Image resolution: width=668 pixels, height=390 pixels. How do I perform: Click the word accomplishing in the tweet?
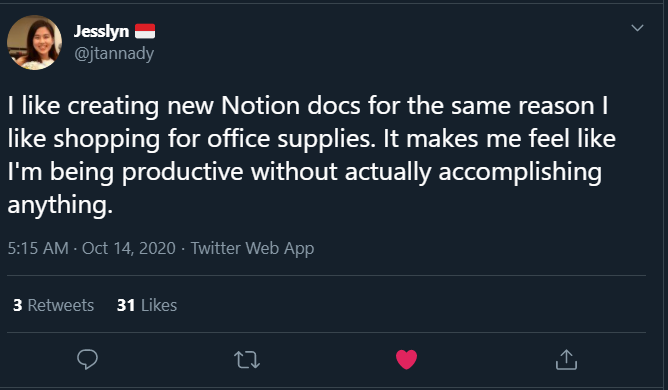coord(520,172)
